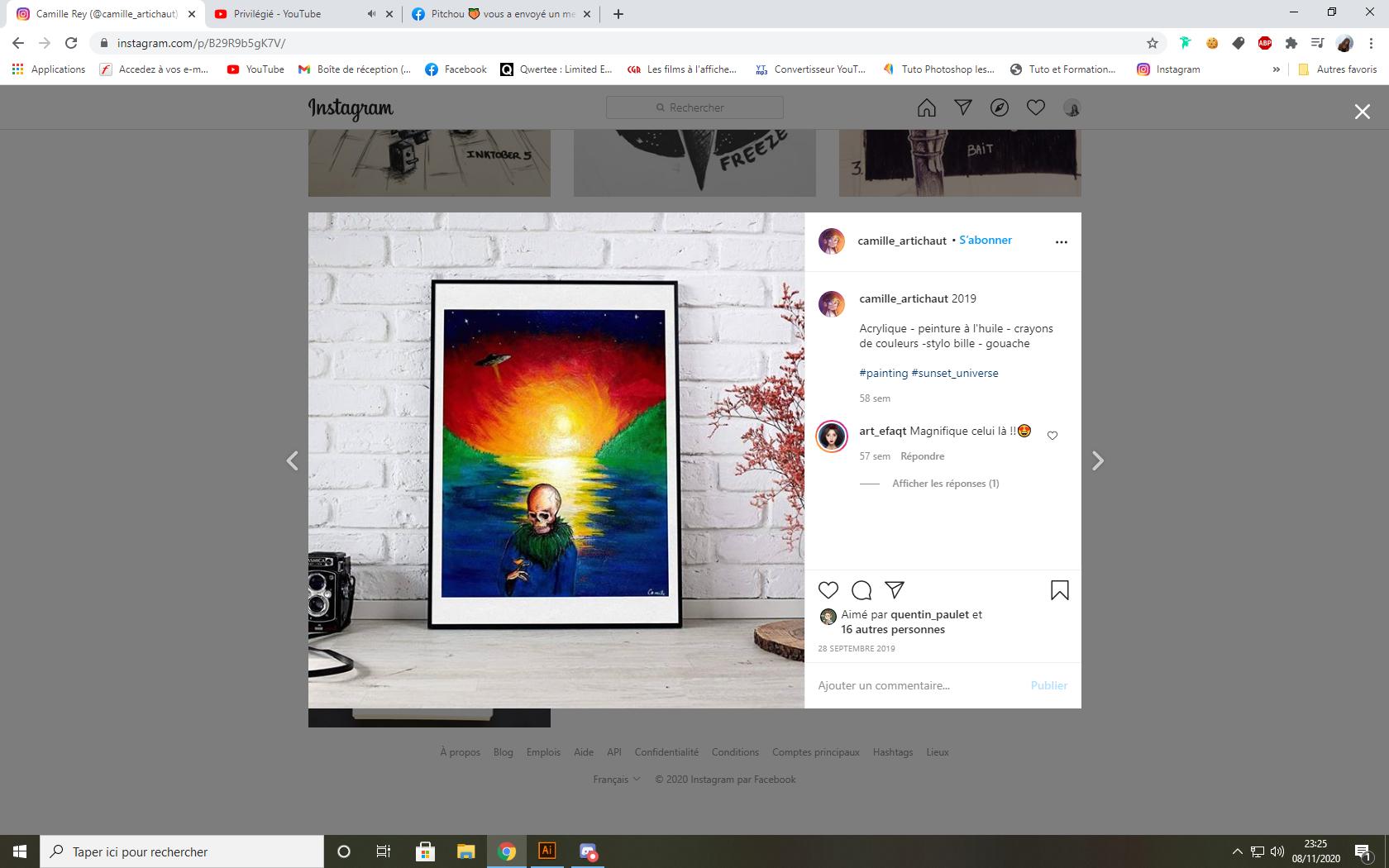The width and height of the screenshot is (1389, 868).
Task: Open the #painting hashtag
Action: (x=884, y=373)
